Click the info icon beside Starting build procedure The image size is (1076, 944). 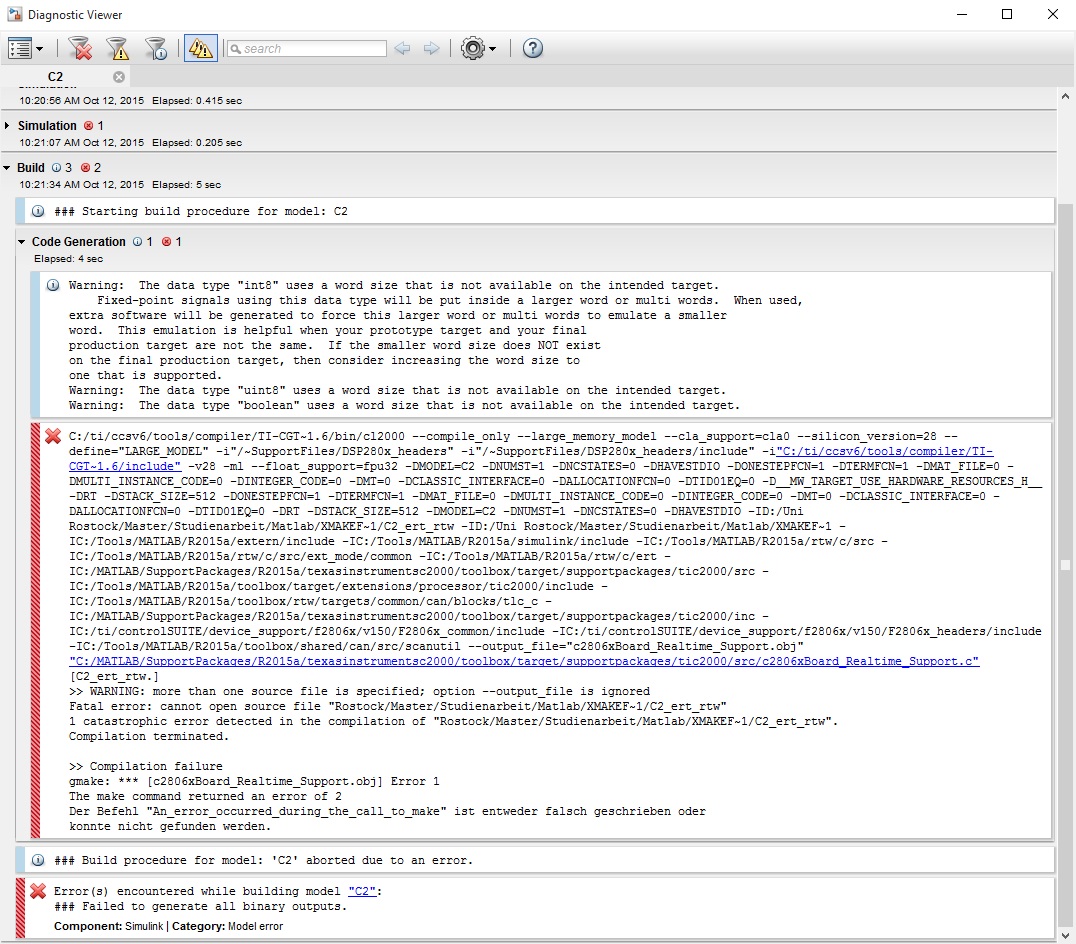pyautogui.click(x=38, y=212)
